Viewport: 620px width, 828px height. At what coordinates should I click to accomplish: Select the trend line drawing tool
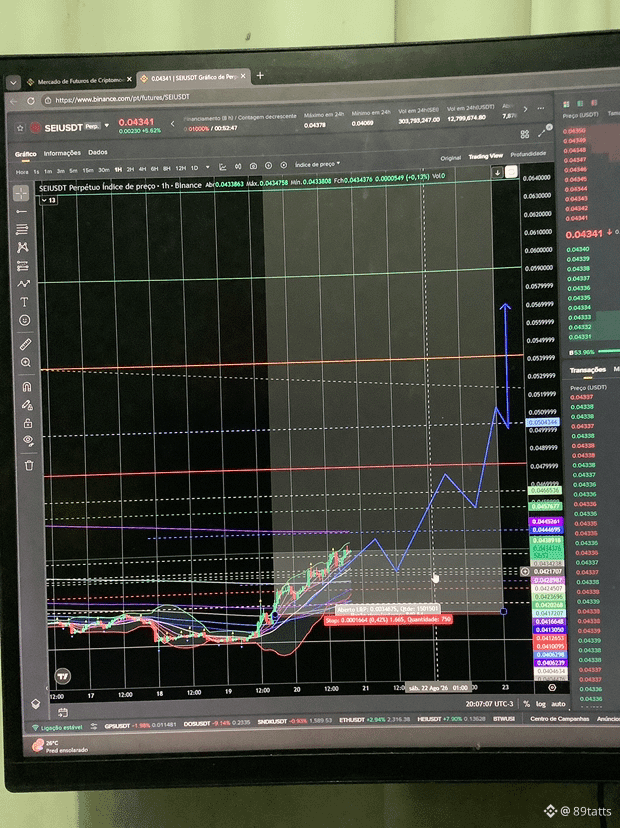[22, 212]
